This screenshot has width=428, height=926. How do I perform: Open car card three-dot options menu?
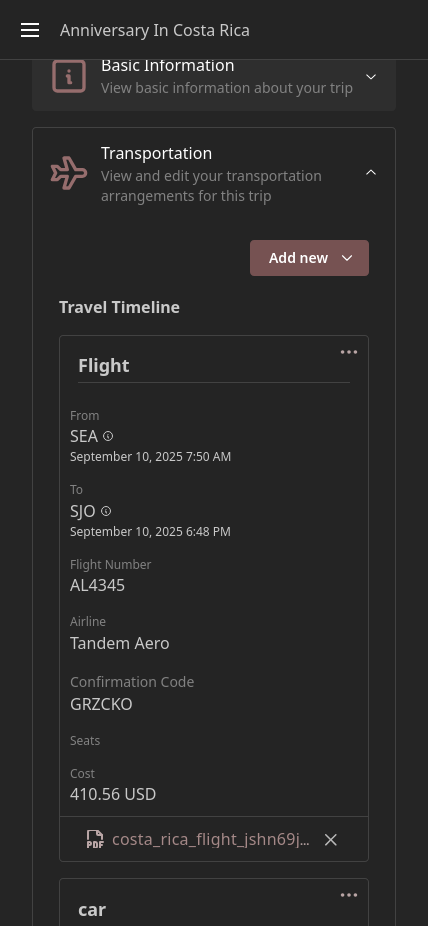(349, 895)
